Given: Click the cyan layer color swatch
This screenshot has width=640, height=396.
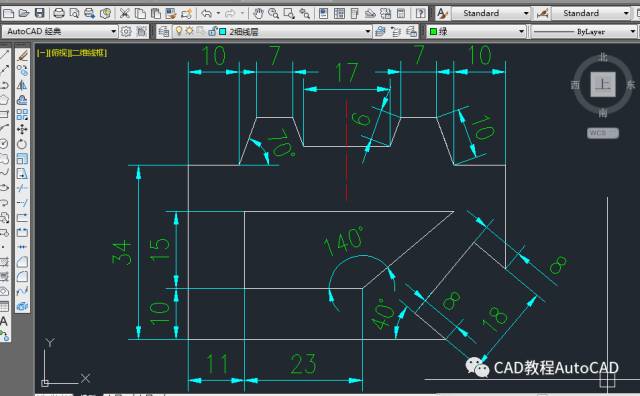Looking at the screenshot, I should [223, 31].
